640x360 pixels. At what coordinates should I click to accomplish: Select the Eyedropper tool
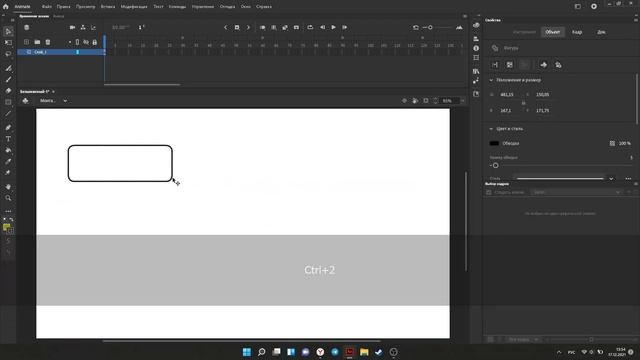[8, 161]
